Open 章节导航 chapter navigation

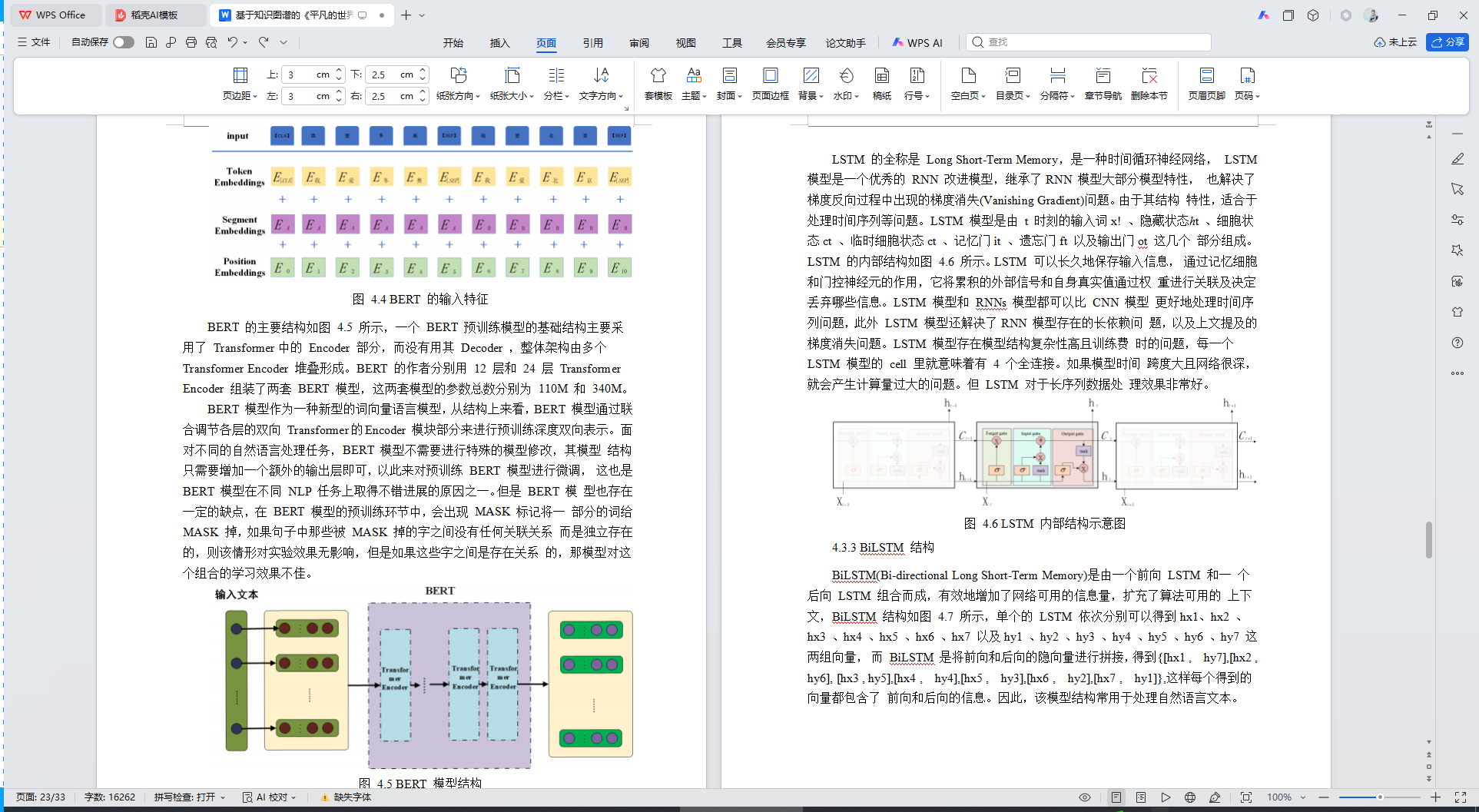(x=1103, y=84)
